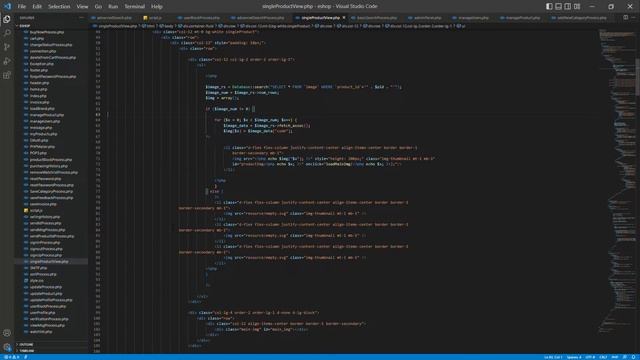Click the editor vertical scrollbar
640x360 pixels.
click(638, 78)
